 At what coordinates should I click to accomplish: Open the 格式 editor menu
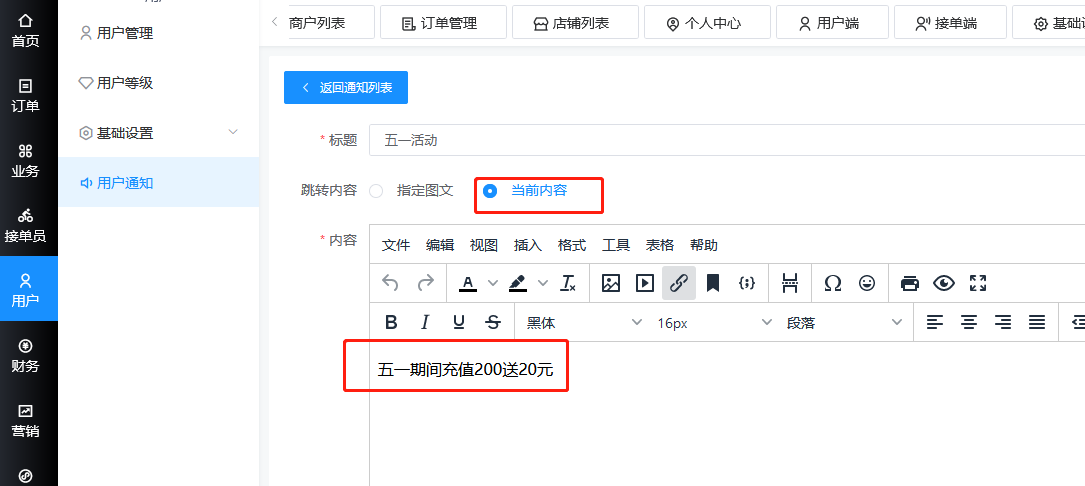click(x=572, y=245)
